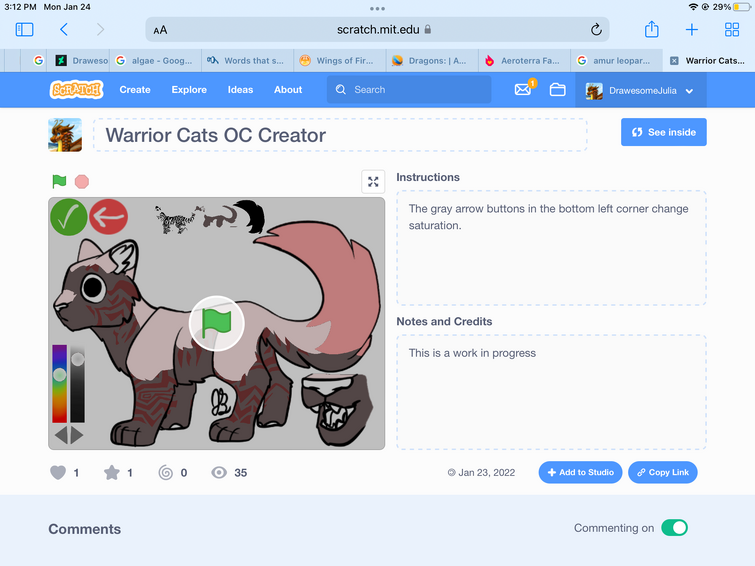Enter fullscreen mode for the project
Screen dimensions: 755x566
click(x=373, y=182)
